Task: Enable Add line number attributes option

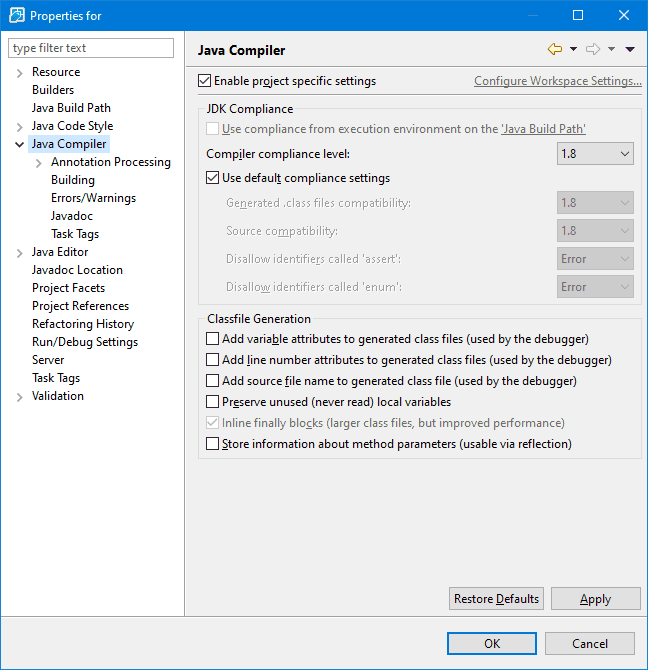Action: [x=212, y=360]
